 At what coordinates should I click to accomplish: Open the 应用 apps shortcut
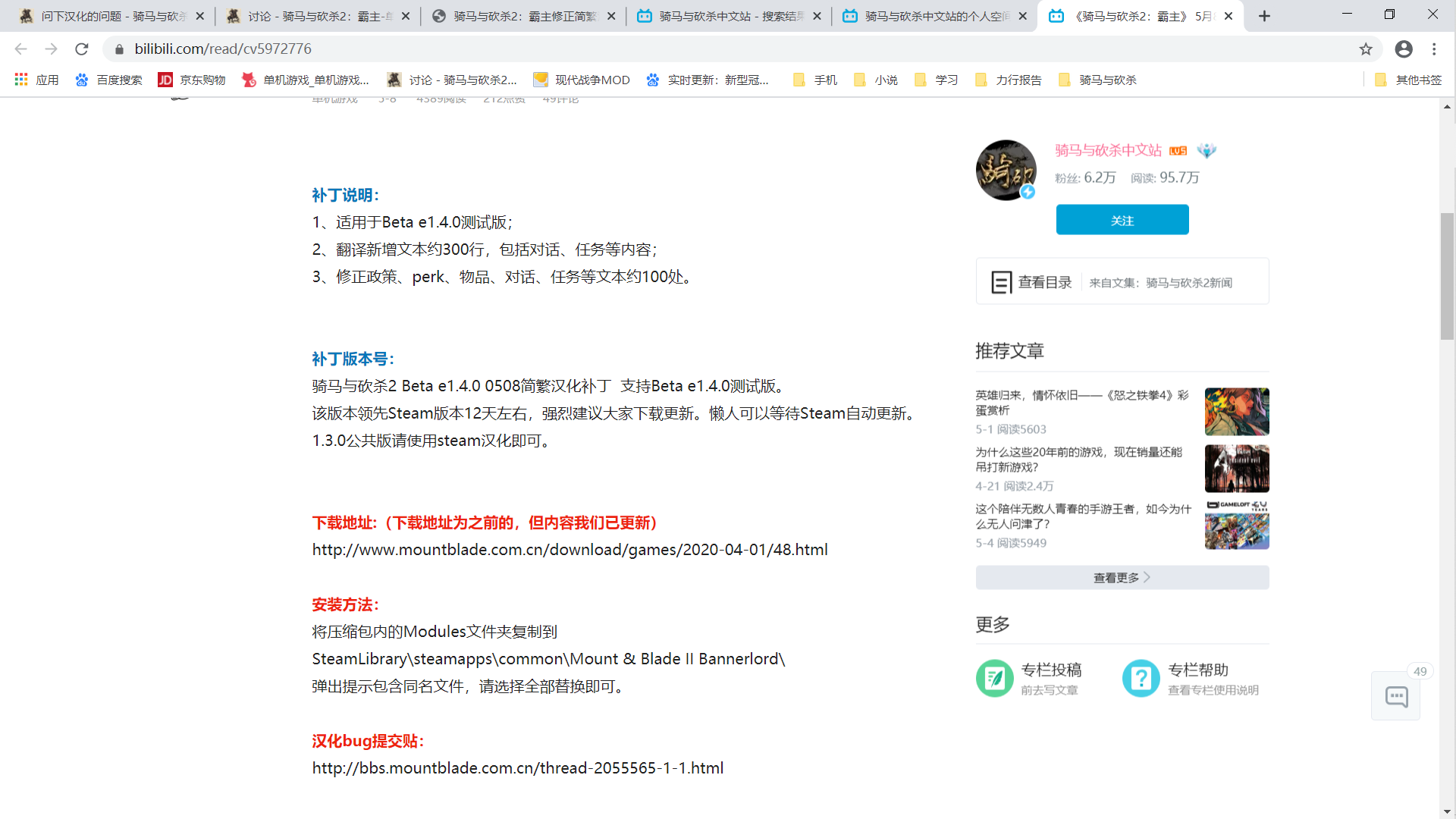(x=36, y=80)
